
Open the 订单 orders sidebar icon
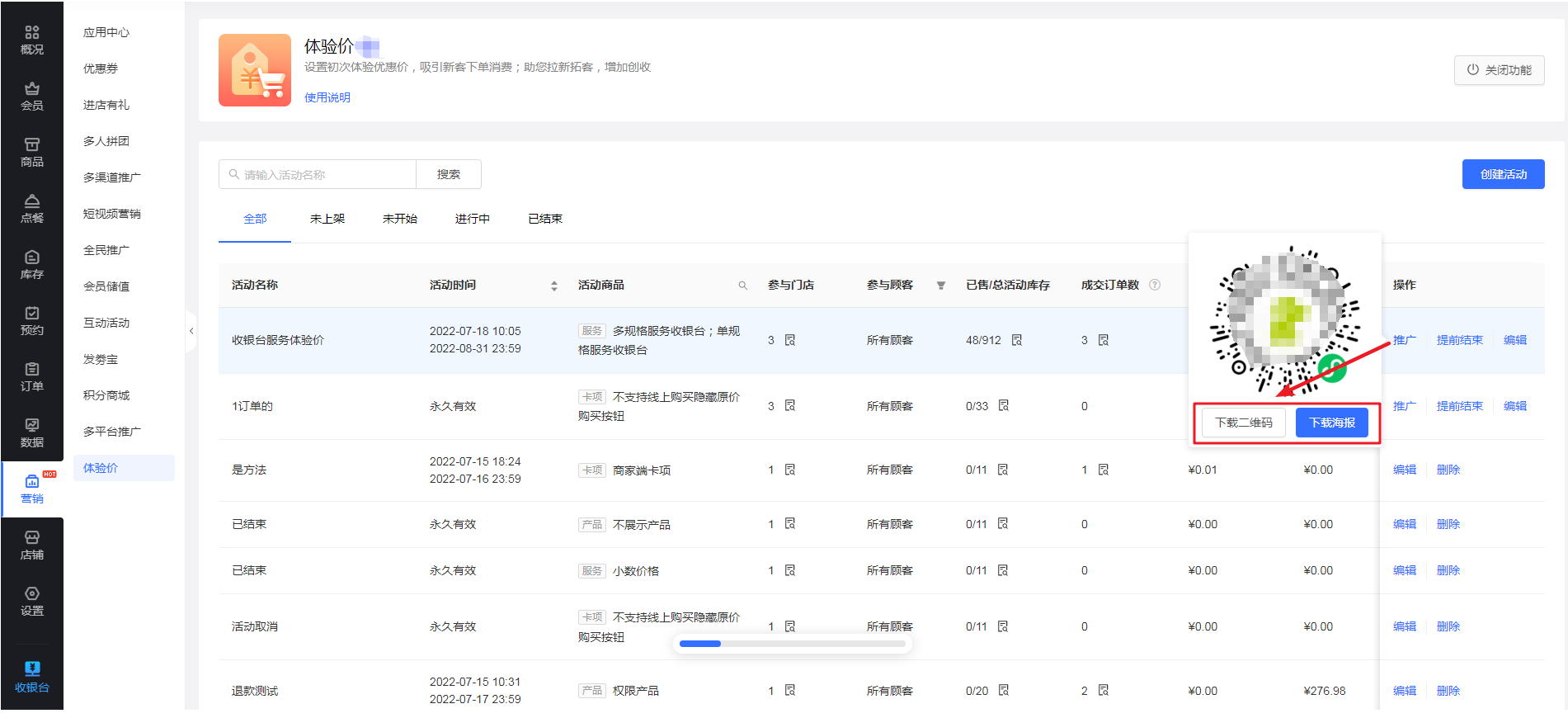(x=32, y=376)
